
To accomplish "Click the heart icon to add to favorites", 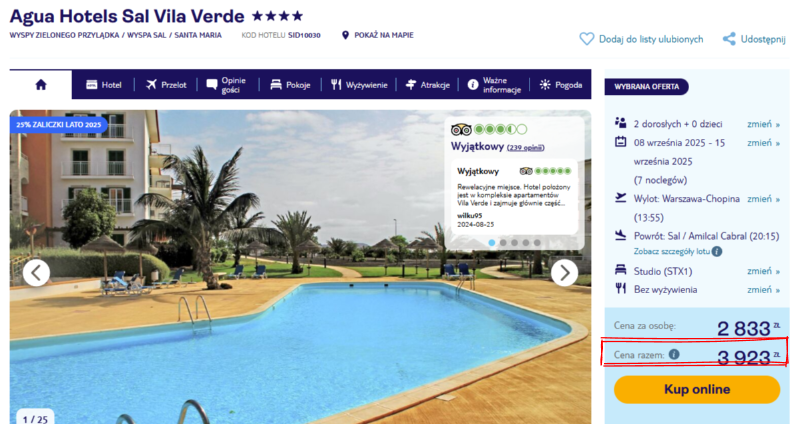I will click(x=586, y=39).
